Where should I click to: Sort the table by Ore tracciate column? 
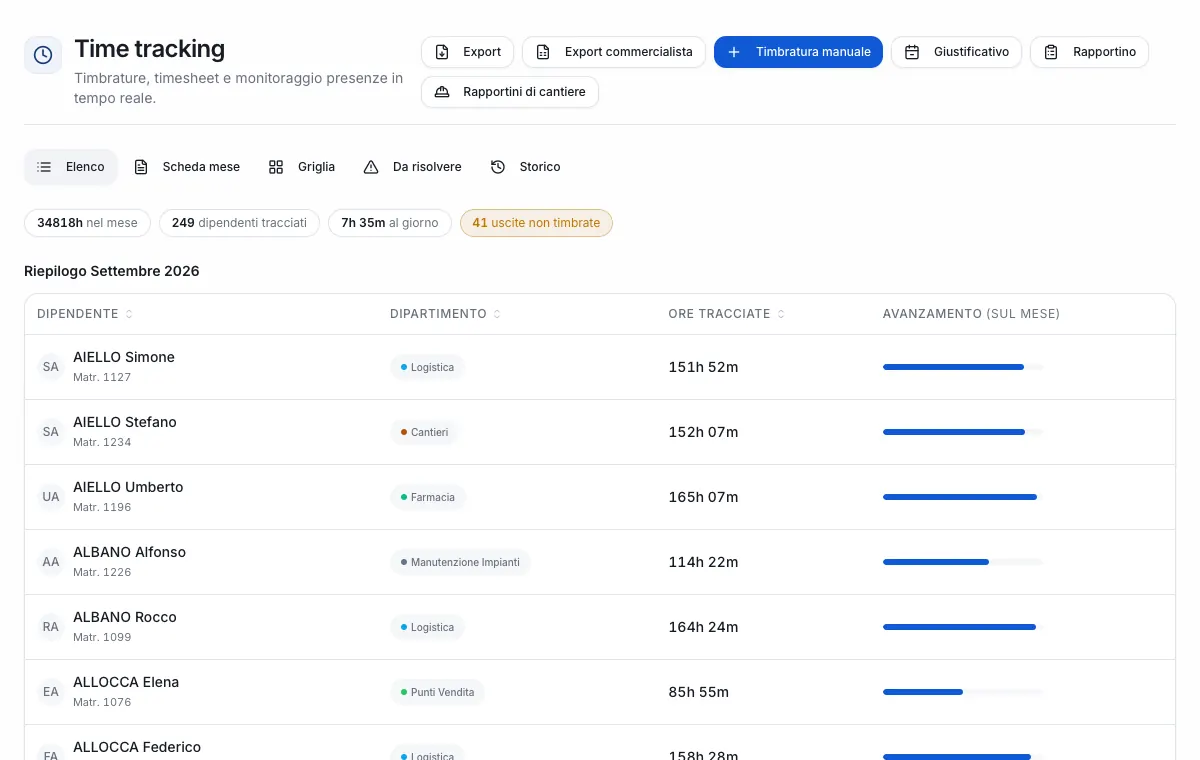click(x=727, y=314)
